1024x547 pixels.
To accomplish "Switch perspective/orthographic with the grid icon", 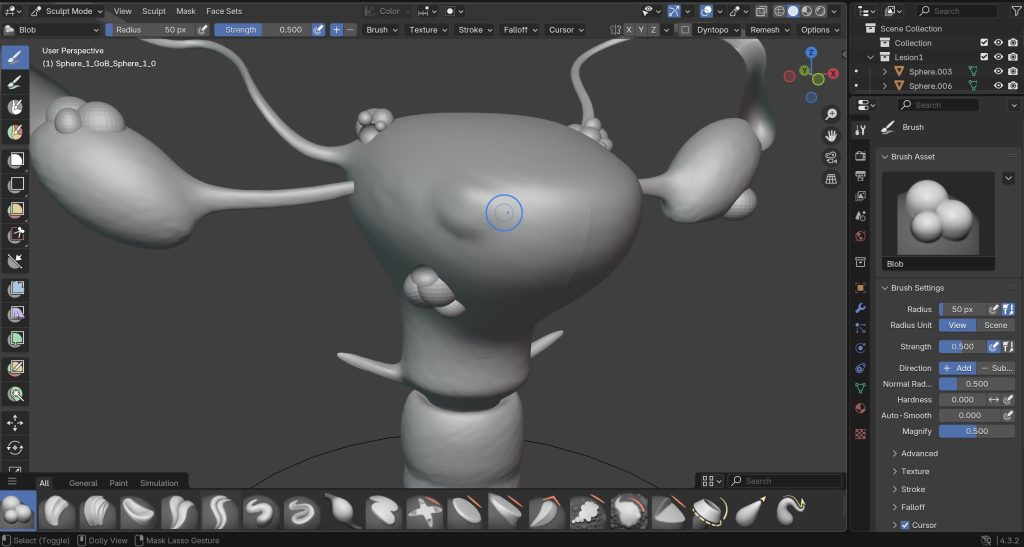I will point(831,180).
